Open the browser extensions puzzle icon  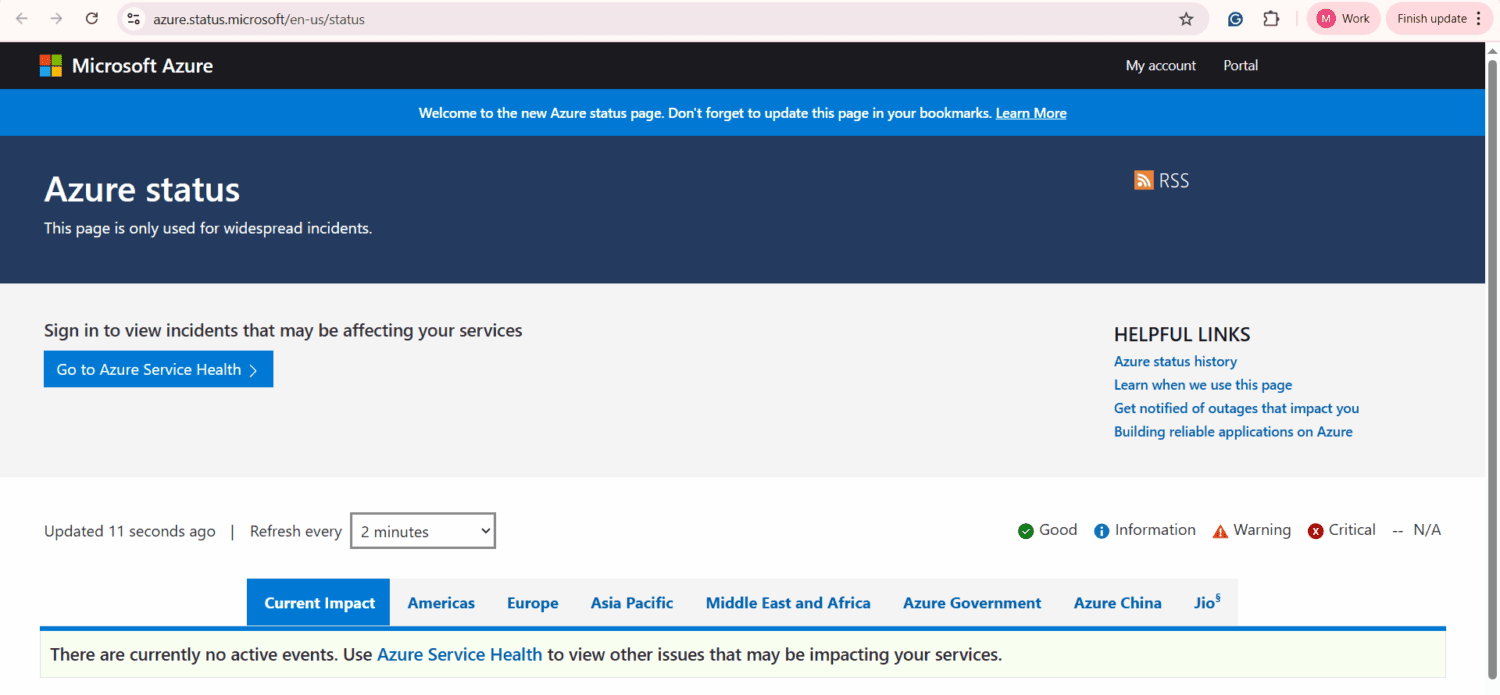click(x=1270, y=18)
